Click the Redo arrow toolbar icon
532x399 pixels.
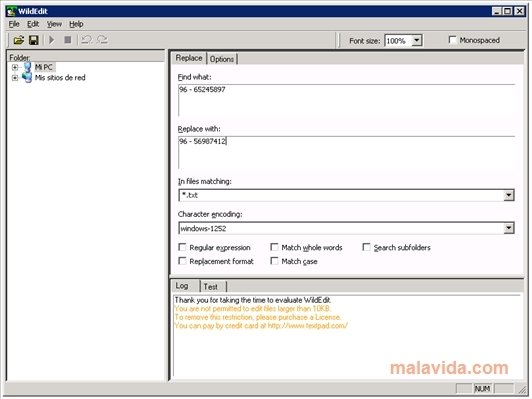(x=102, y=40)
